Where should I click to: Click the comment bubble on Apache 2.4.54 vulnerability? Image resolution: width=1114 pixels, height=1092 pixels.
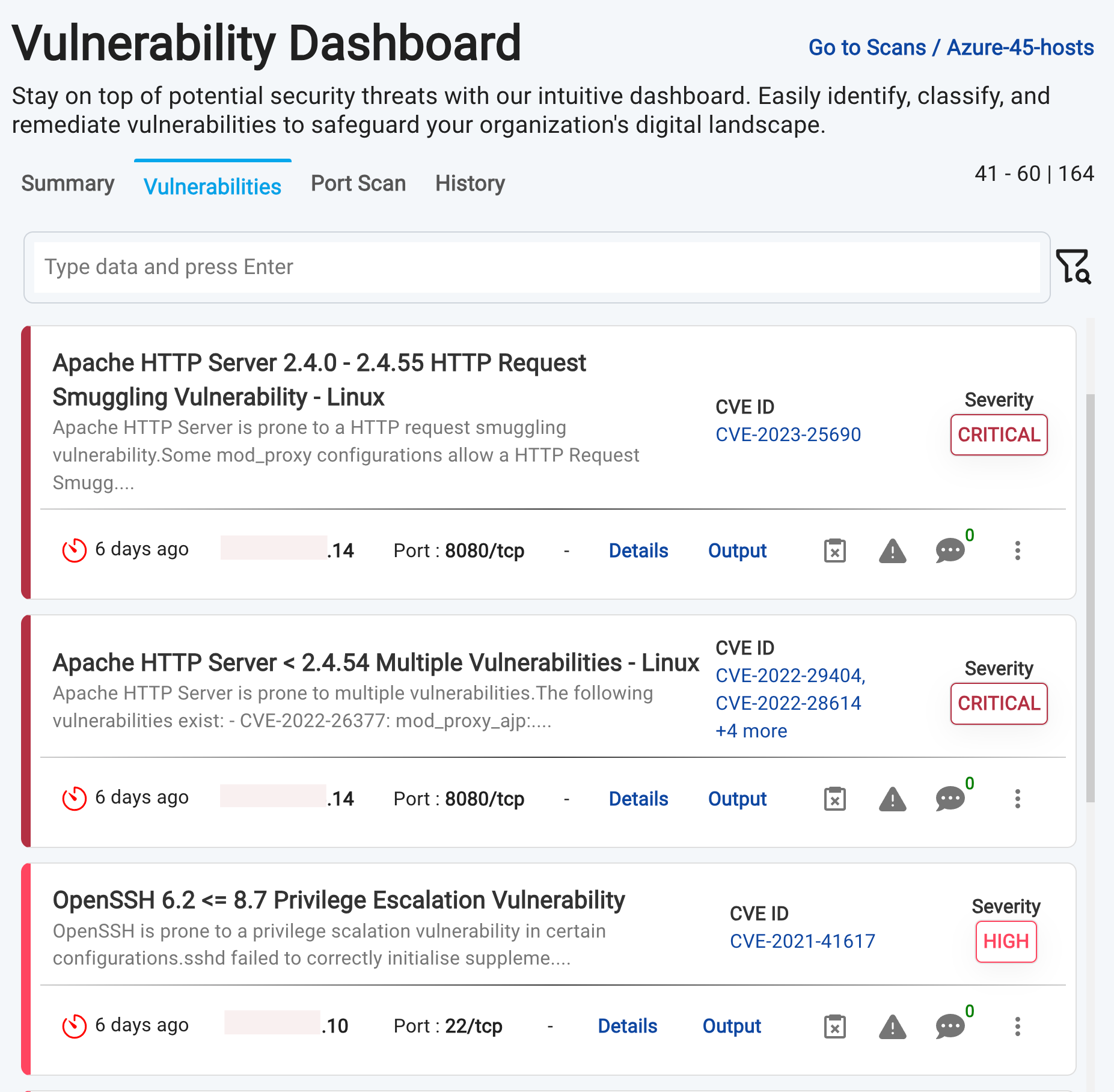pyautogui.click(x=949, y=798)
